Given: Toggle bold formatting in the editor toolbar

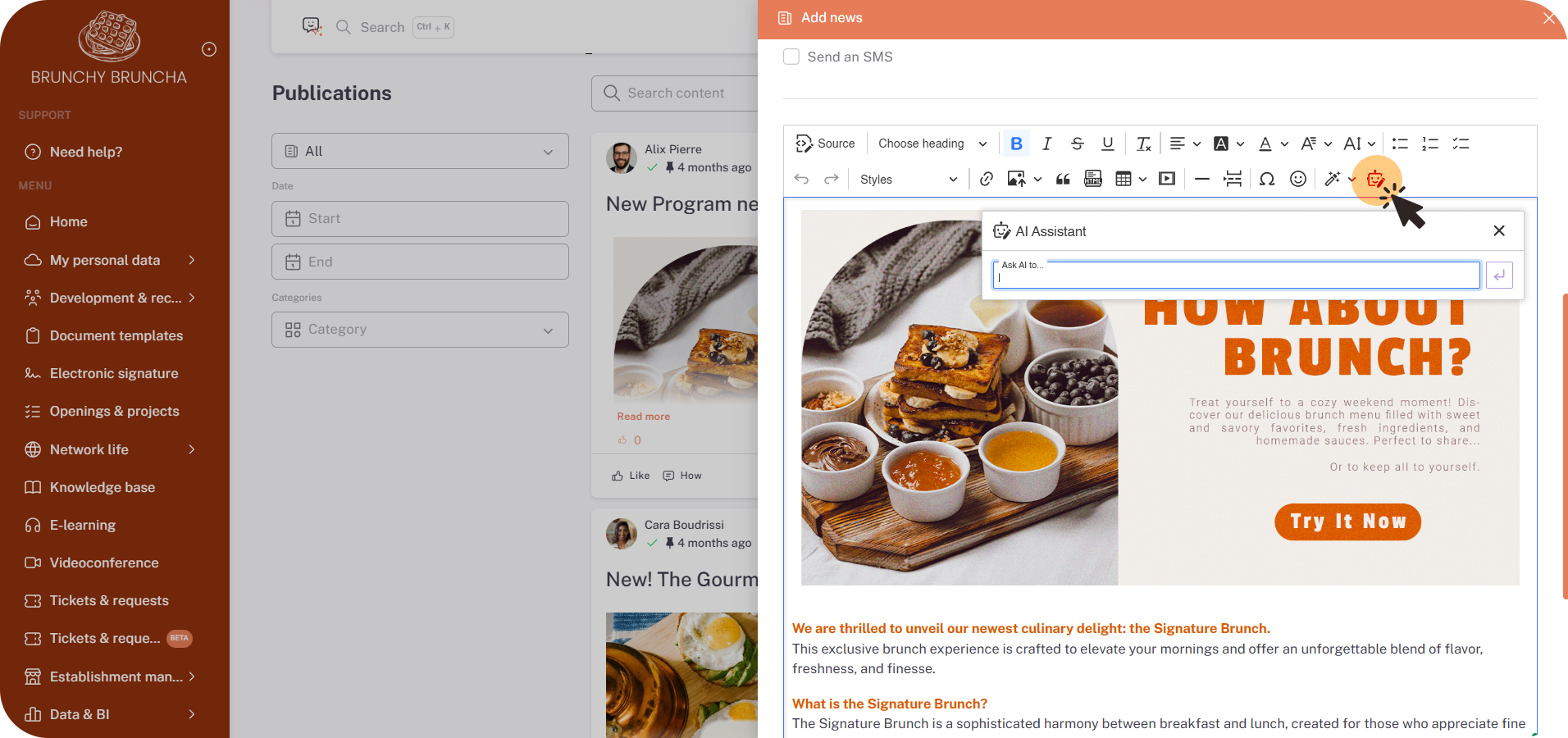Looking at the screenshot, I should tap(1016, 143).
